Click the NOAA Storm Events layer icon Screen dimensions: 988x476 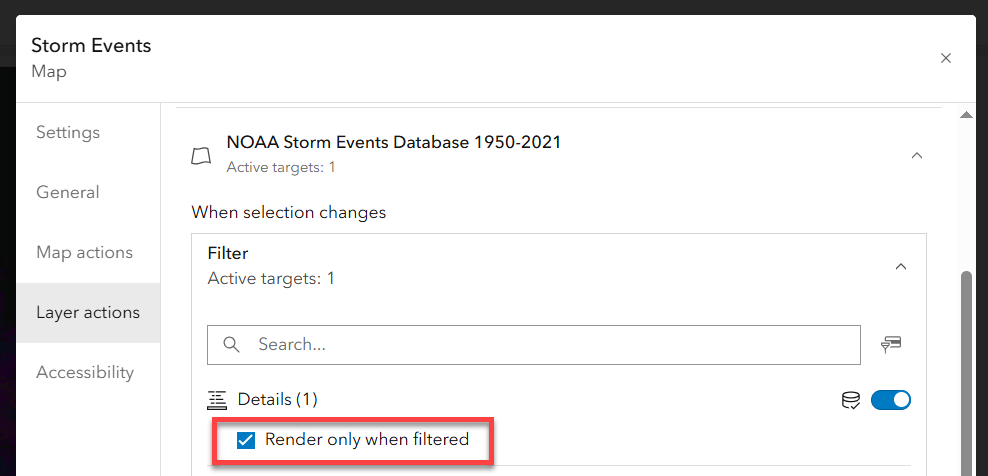pyautogui.click(x=202, y=156)
